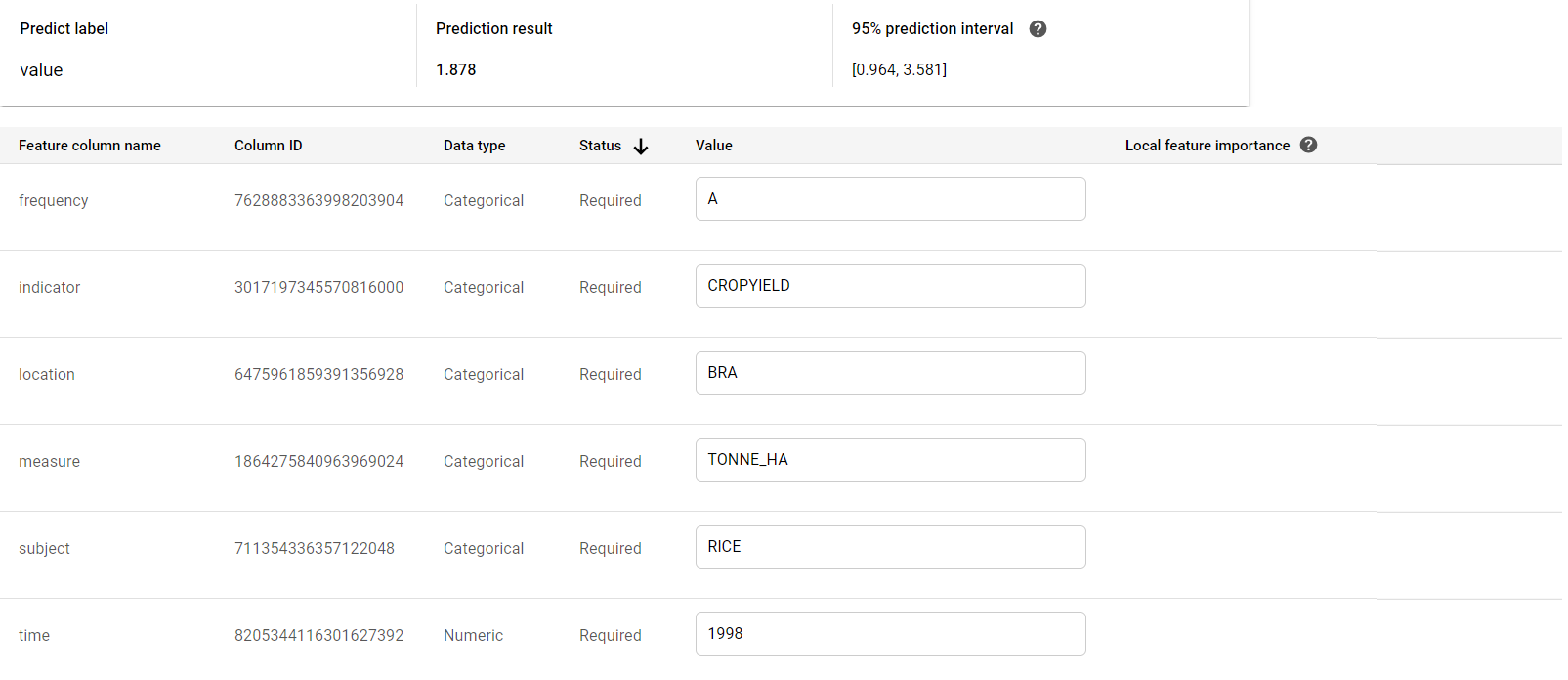
Task: Click the Local feature importance header
Action: (x=1207, y=146)
